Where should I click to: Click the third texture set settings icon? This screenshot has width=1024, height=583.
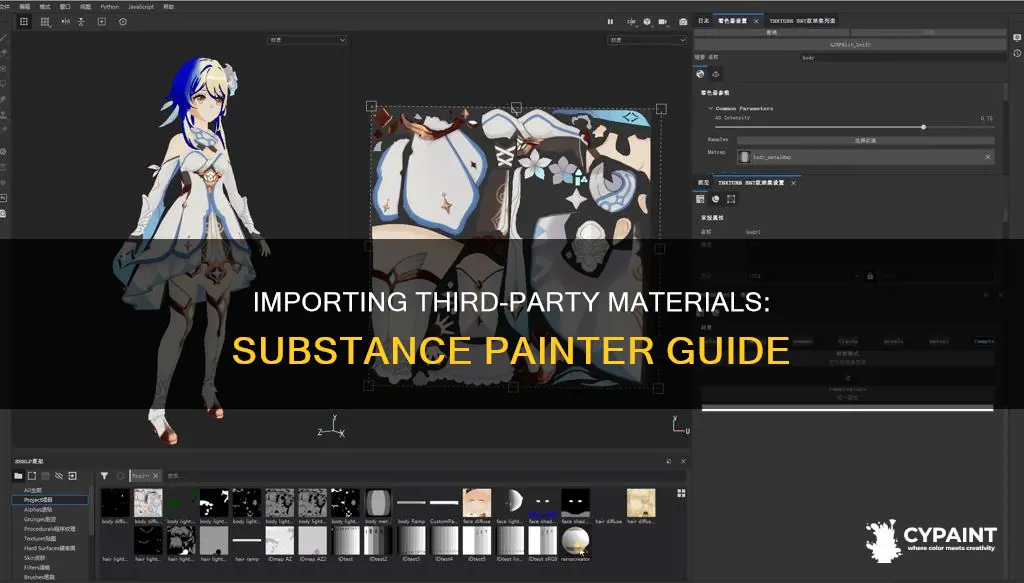[731, 199]
